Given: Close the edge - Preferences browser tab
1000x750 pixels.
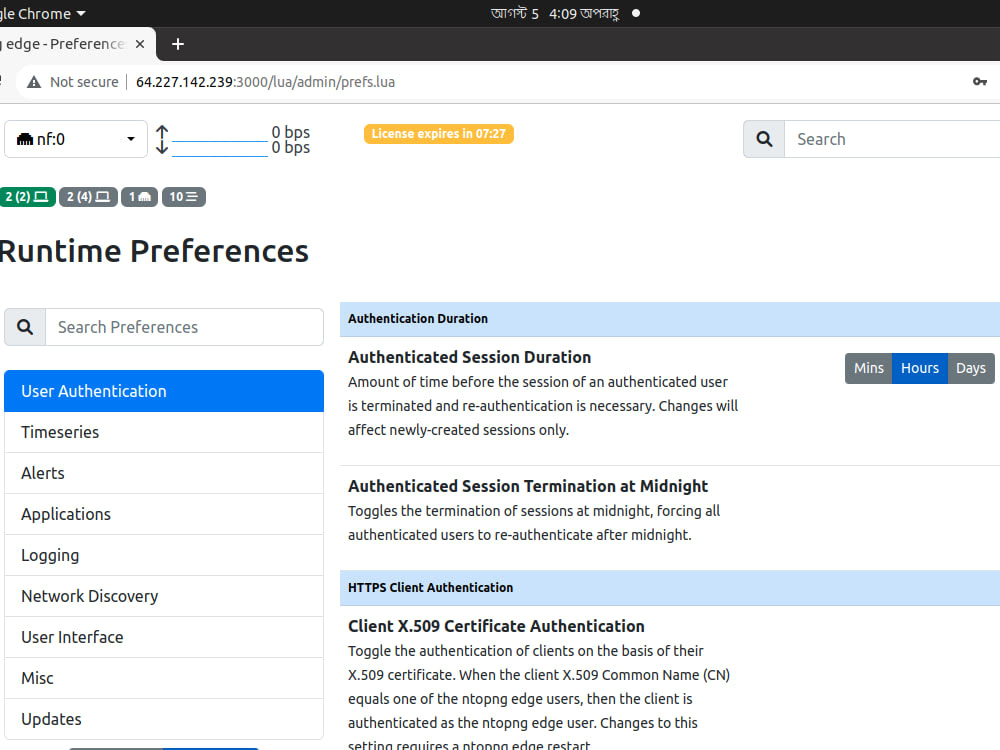Looking at the screenshot, I should (140, 44).
